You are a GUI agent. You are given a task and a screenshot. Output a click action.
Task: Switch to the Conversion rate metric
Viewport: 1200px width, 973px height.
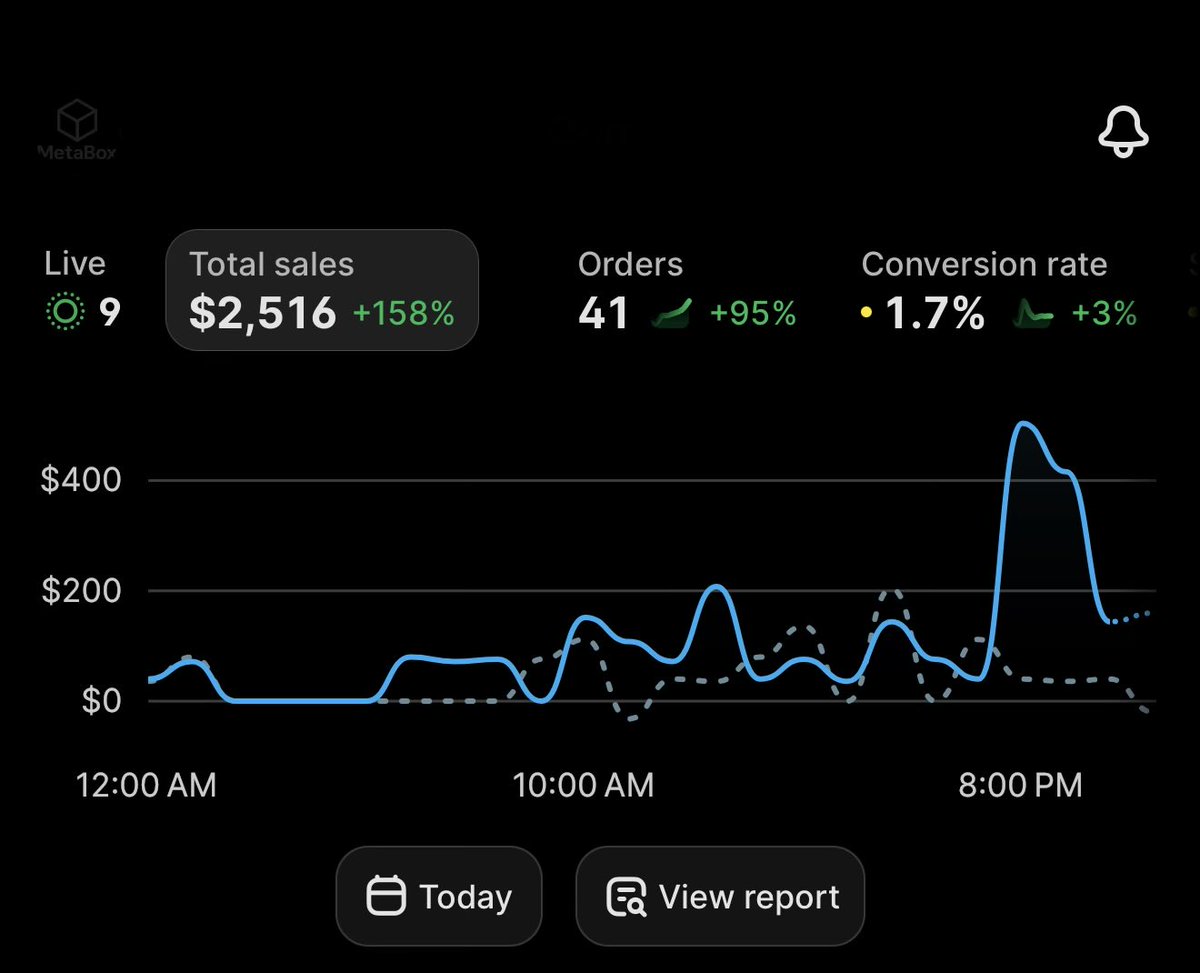[999, 291]
